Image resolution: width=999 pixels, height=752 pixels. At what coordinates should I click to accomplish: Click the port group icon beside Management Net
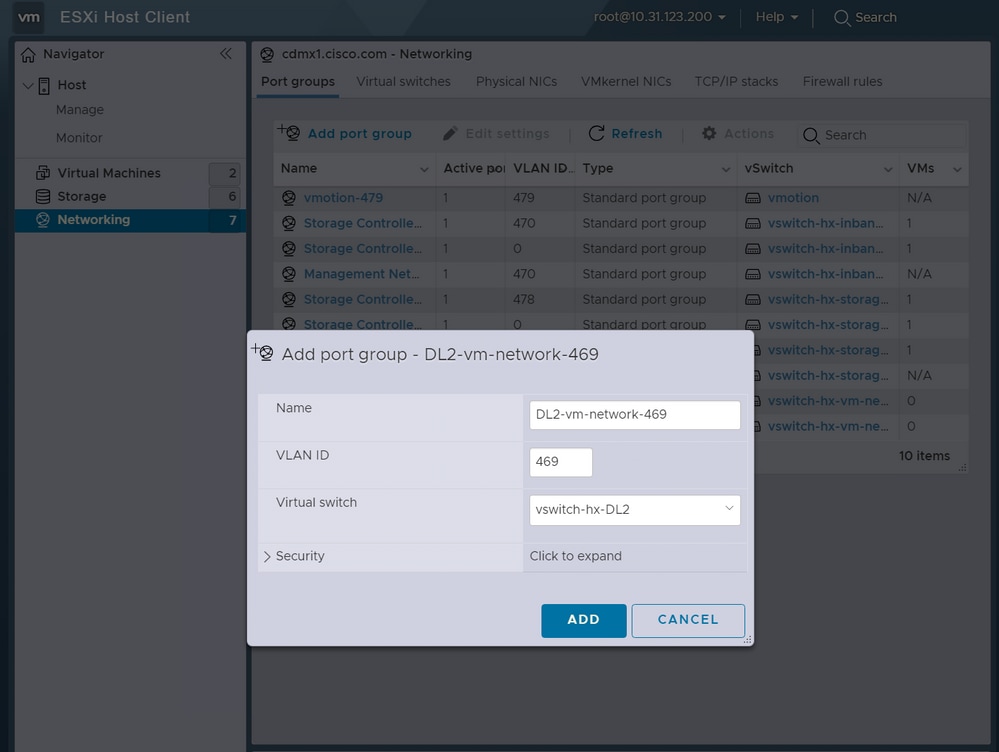[289, 274]
